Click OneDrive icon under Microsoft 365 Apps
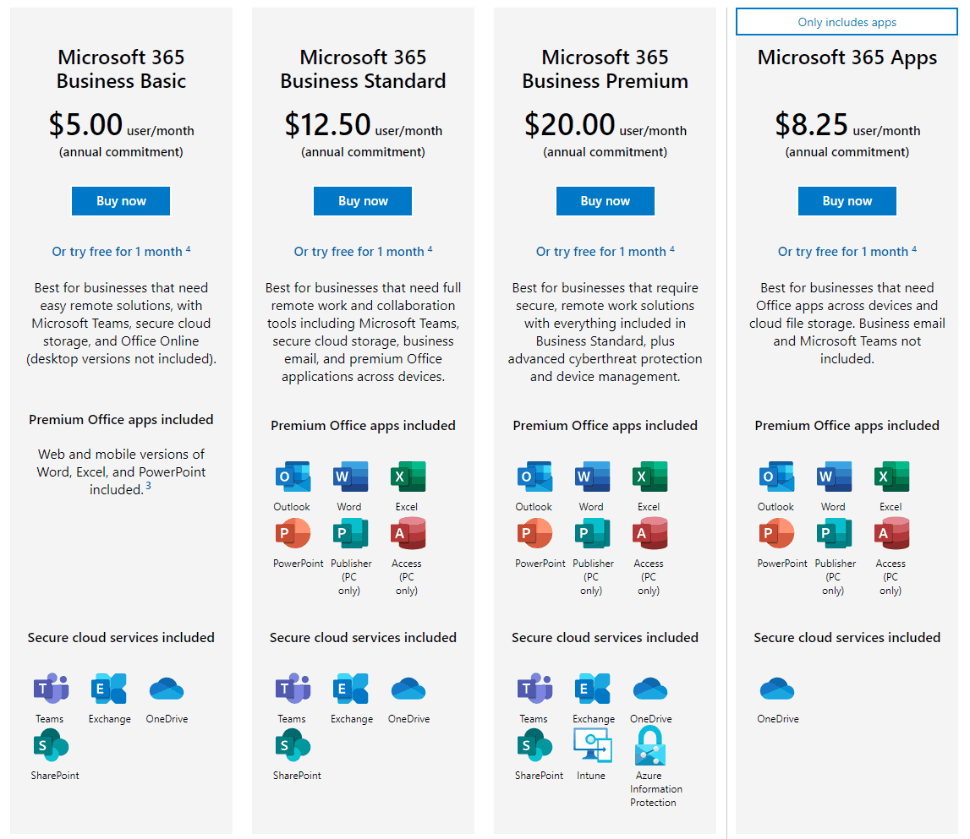This screenshot has height=839, width=970. pos(777,689)
